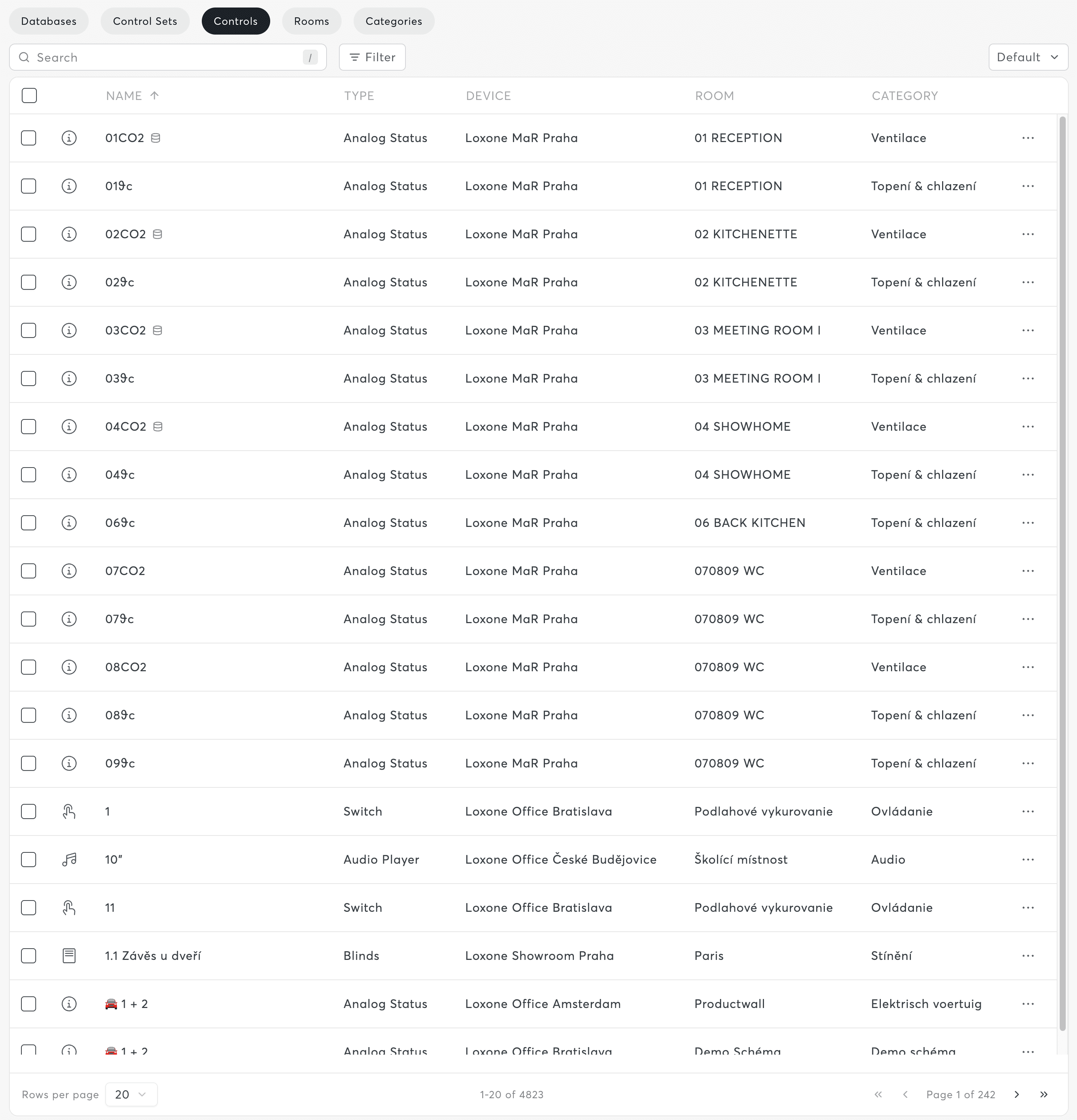This screenshot has height=1120, width=1077.
Task: Sort by the DEVICE column header
Action: (489, 95)
